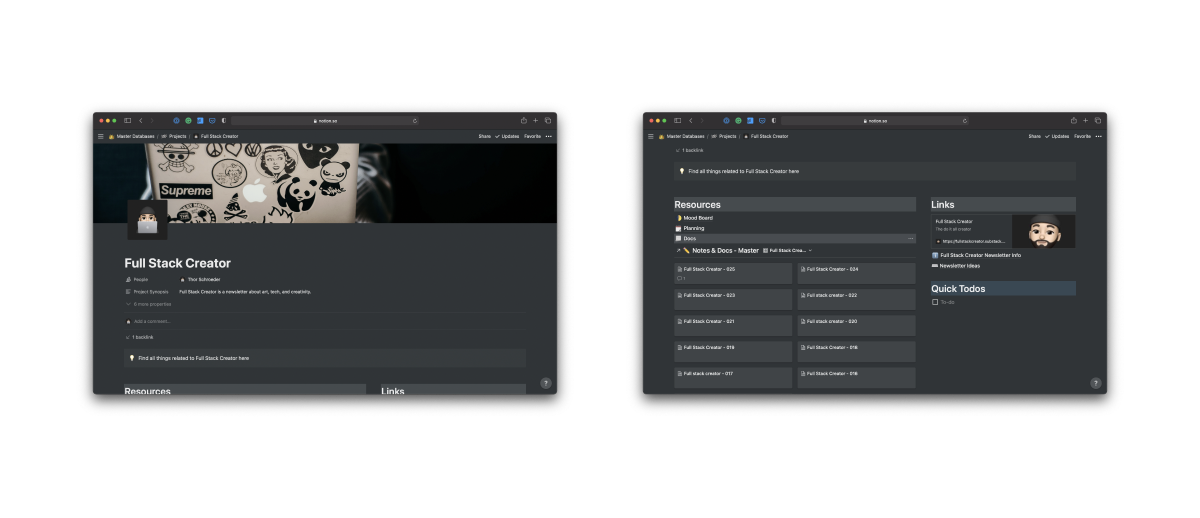Click Share in the right Notion topbar

(1034, 136)
